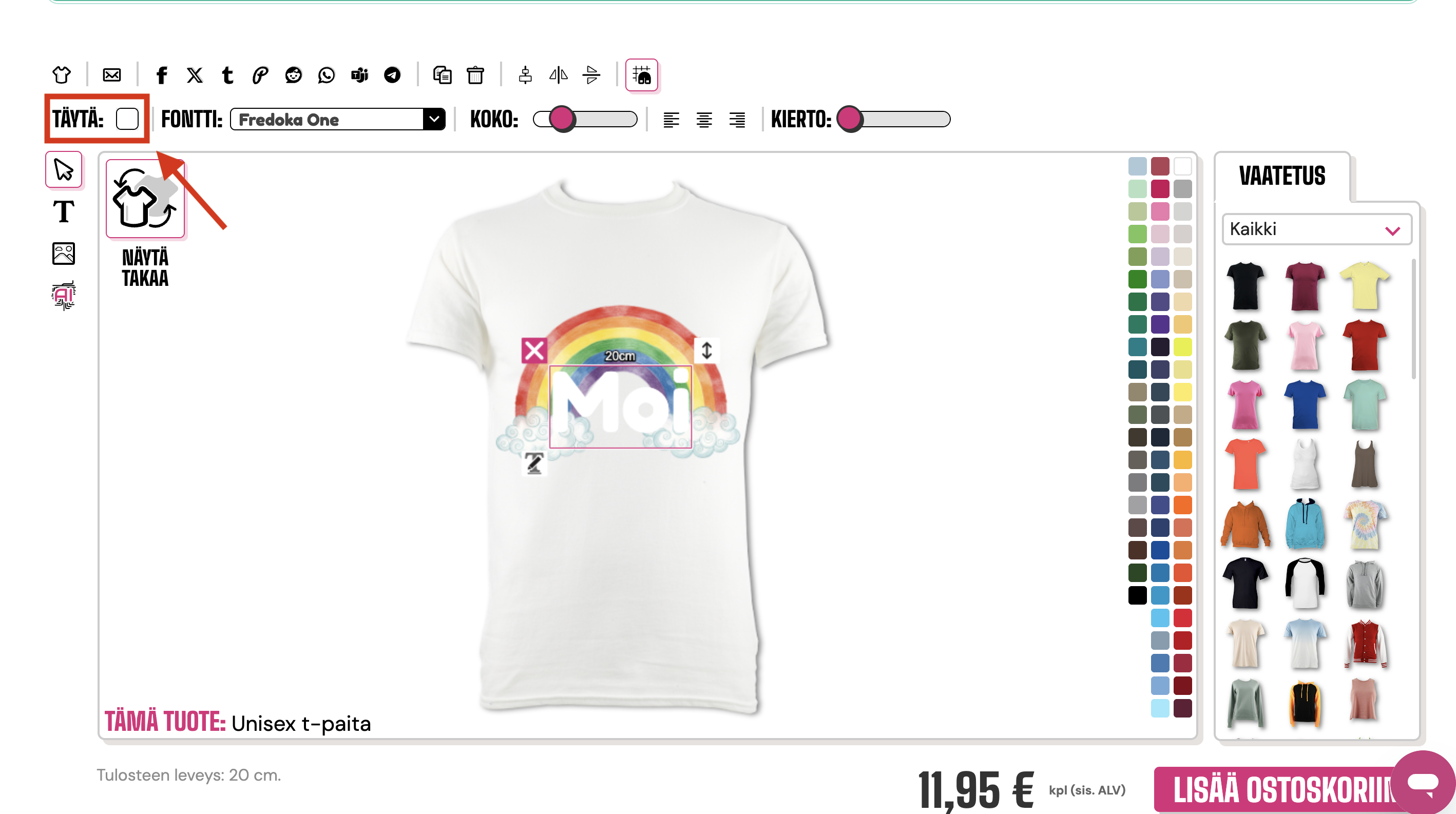Click NÄYTÄ TAKAA to show back
Image resolution: width=1456 pixels, height=814 pixels.
coord(145,199)
